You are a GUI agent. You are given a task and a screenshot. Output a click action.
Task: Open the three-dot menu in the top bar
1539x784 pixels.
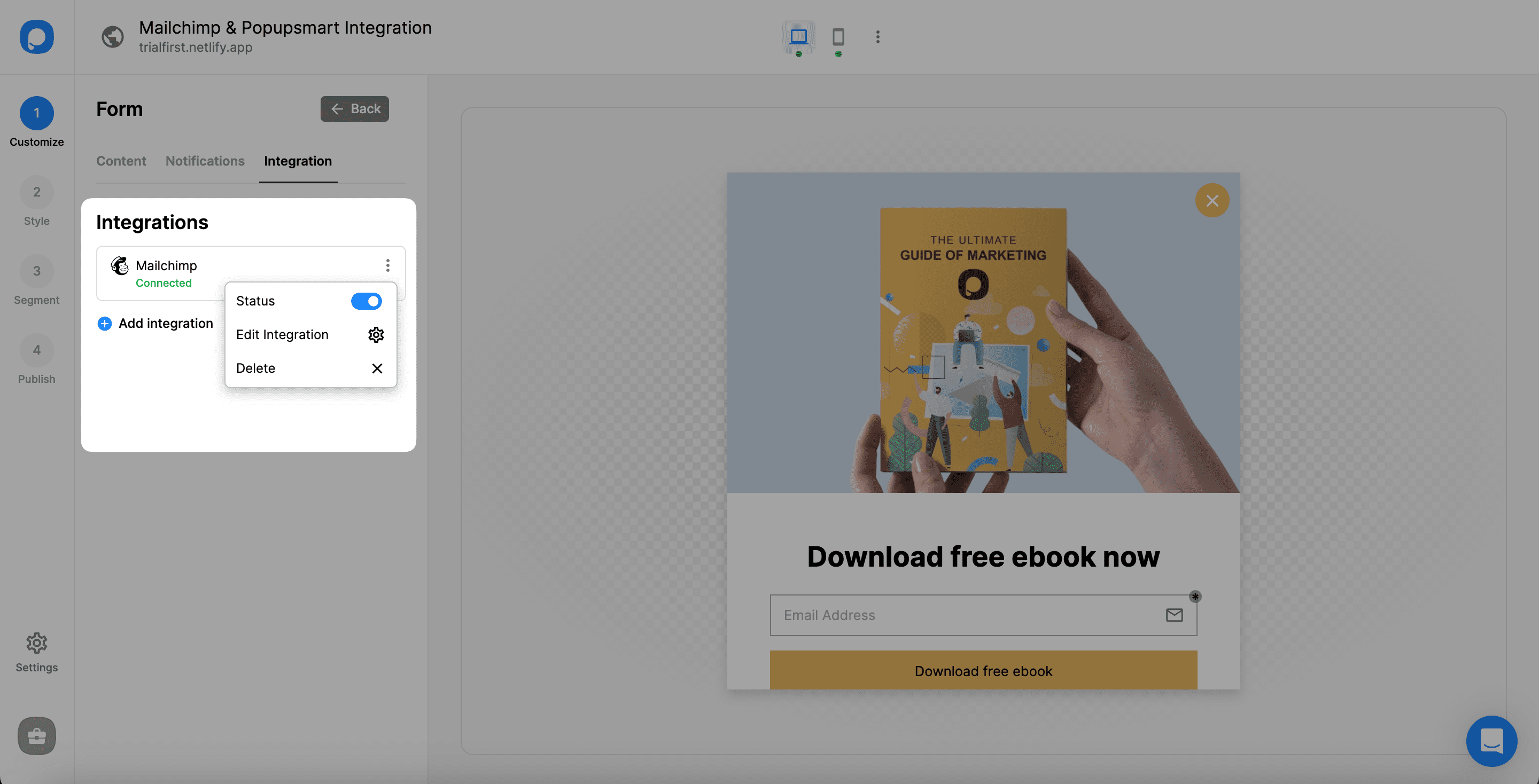(877, 37)
